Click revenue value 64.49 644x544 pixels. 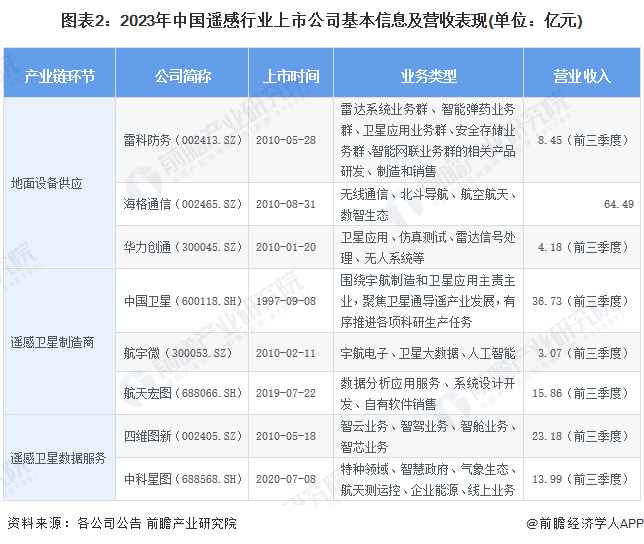tap(619, 204)
